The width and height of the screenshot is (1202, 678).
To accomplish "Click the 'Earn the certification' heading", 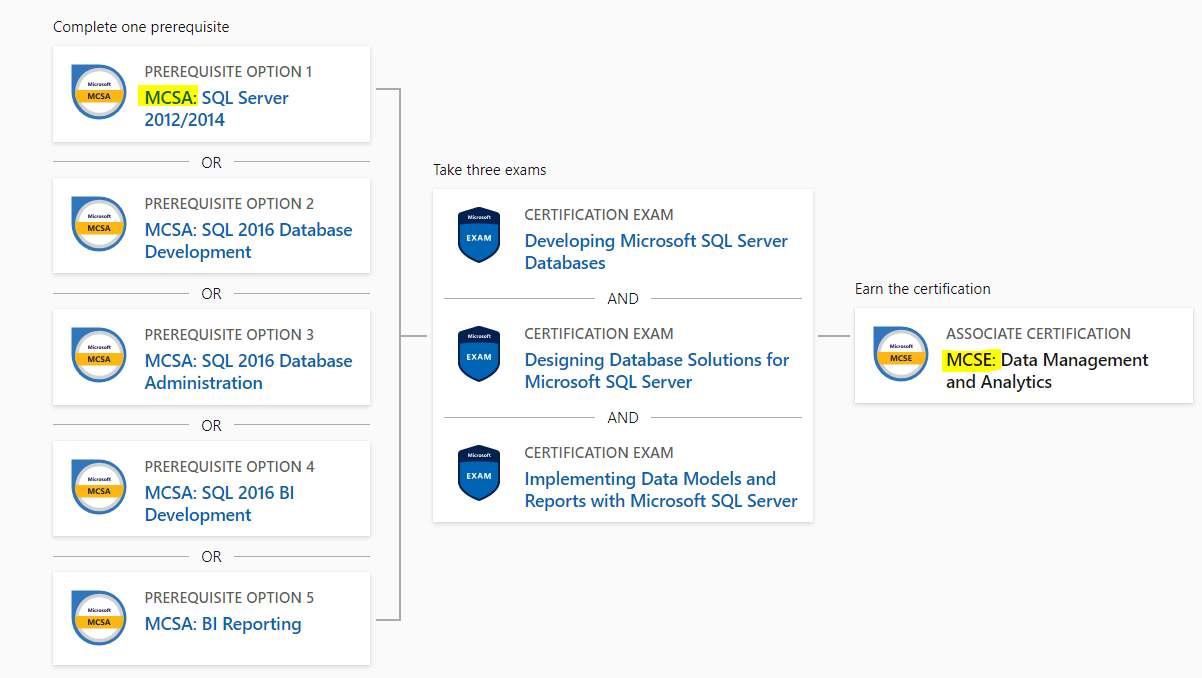I will pyautogui.click(x=923, y=289).
